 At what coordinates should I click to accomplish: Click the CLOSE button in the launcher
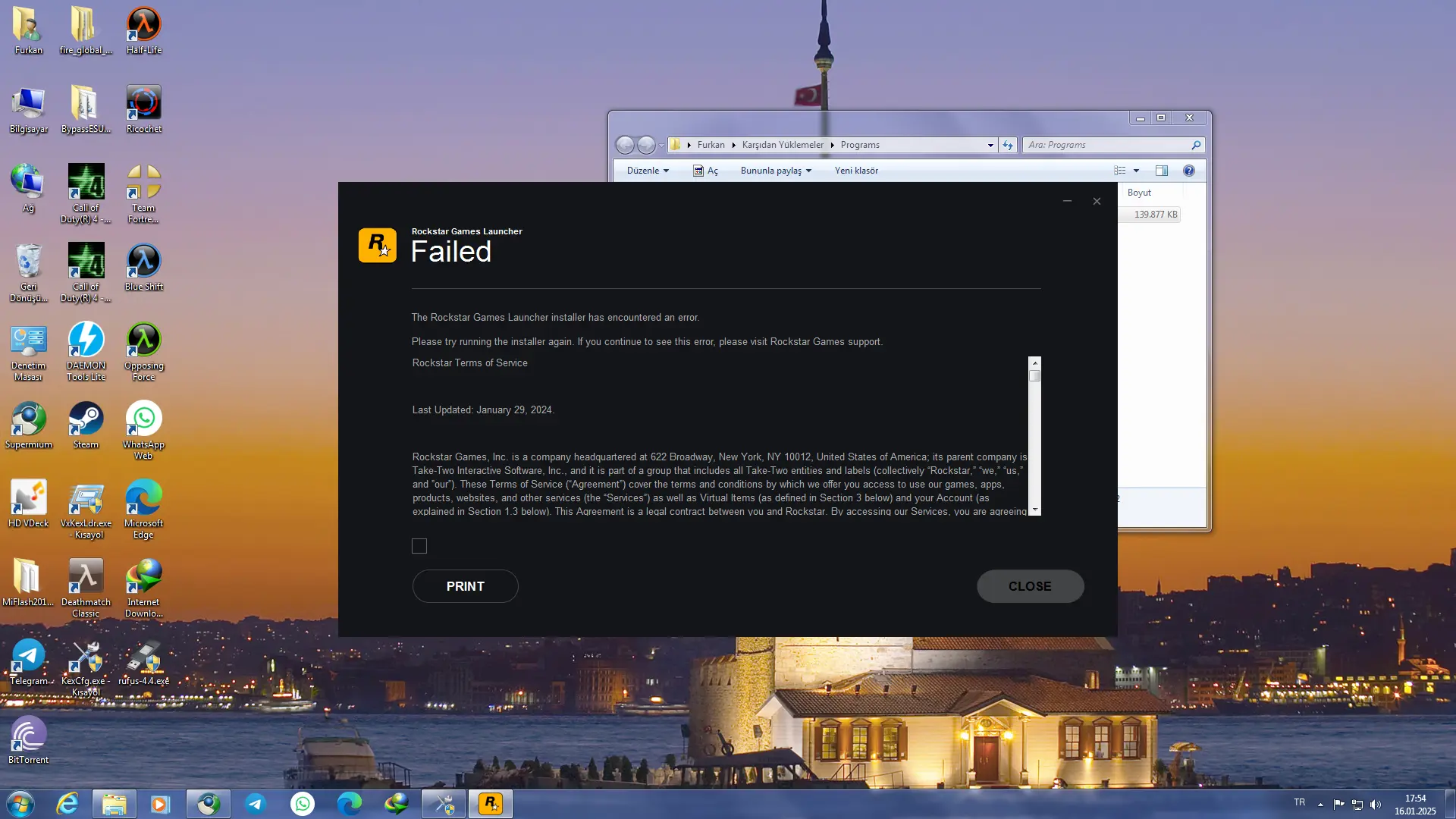(1030, 586)
